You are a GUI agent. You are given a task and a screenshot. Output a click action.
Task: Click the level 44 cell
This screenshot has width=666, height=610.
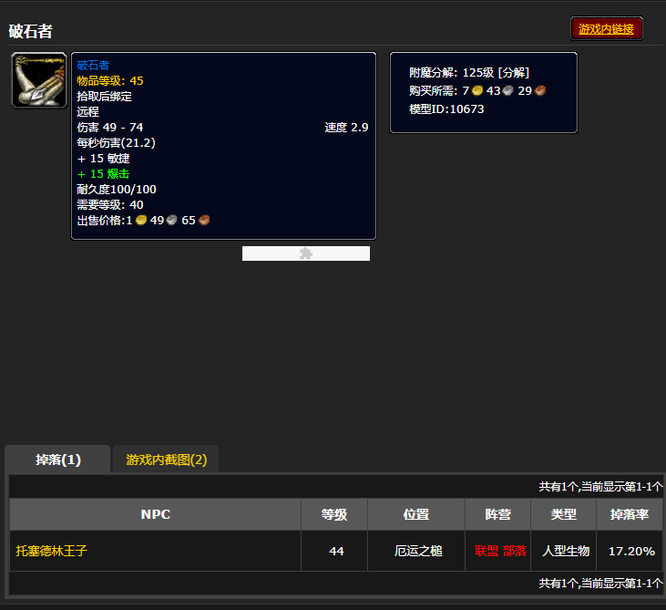click(336, 551)
